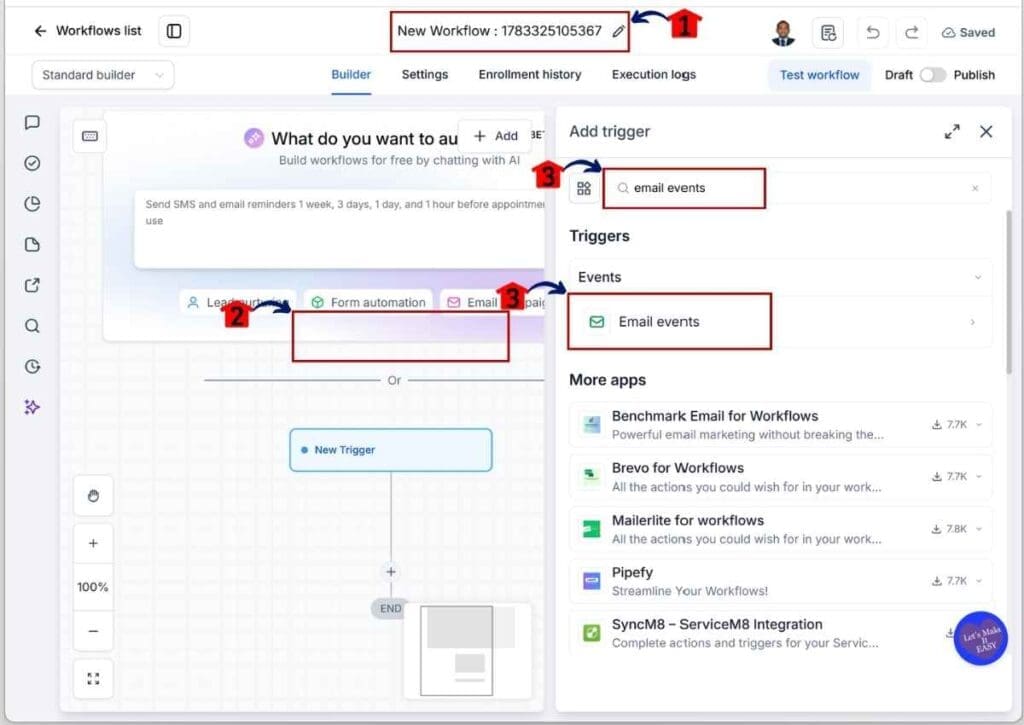Select Mailerlite for workflows app
The width and height of the screenshot is (1024, 725).
tap(780, 529)
